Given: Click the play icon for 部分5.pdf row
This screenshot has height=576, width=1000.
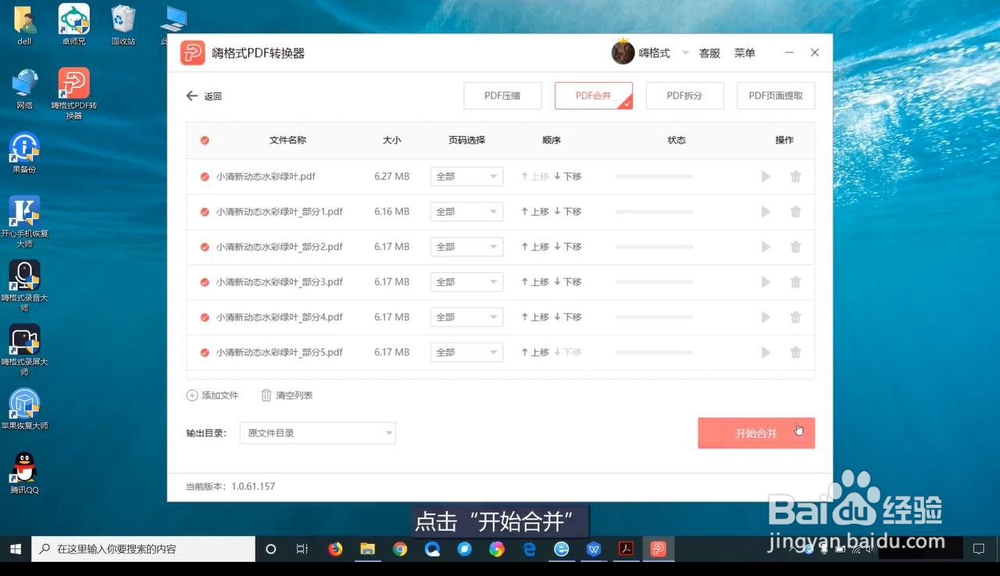Looking at the screenshot, I should tap(765, 352).
